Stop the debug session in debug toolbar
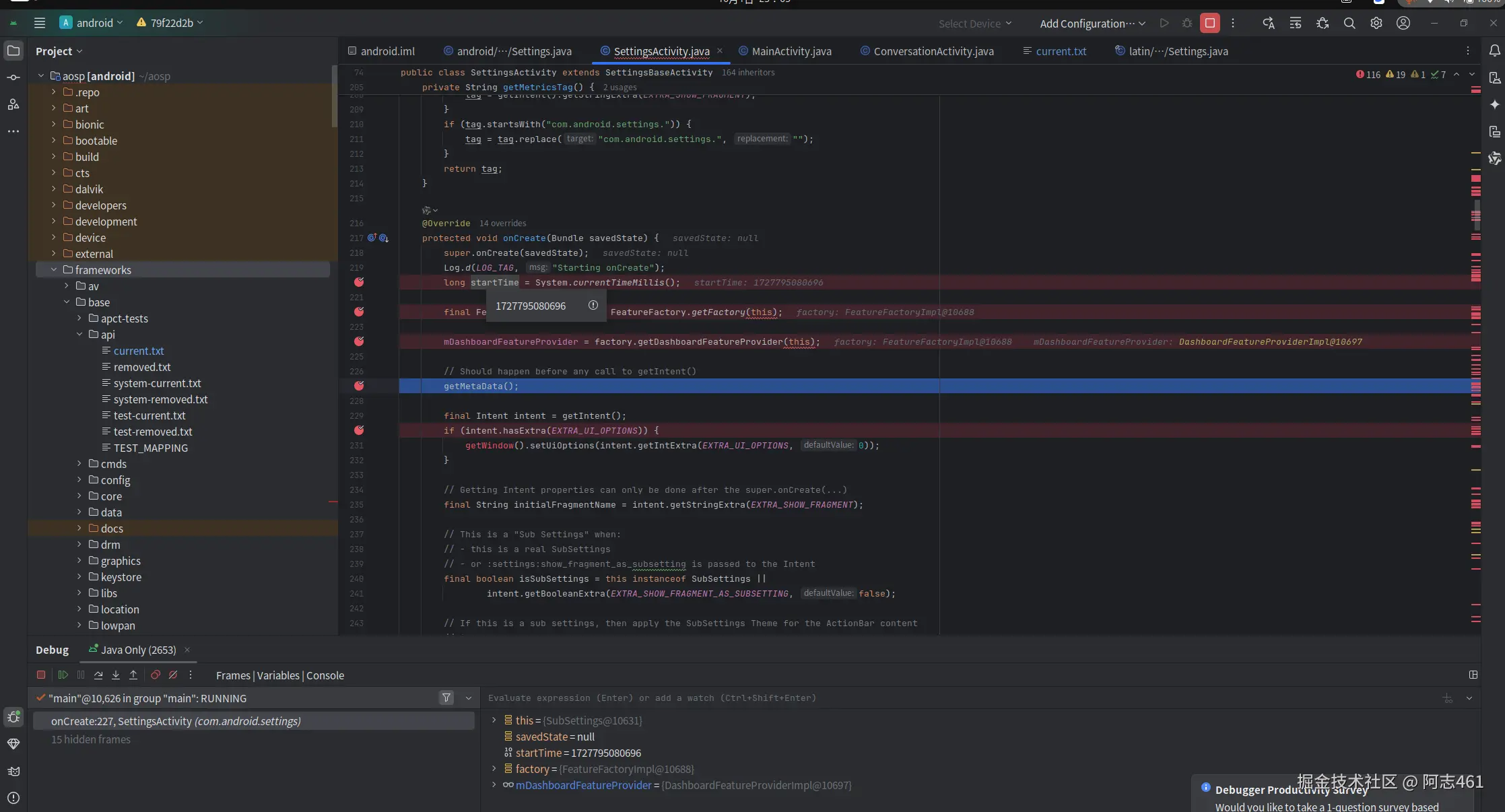 41,675
